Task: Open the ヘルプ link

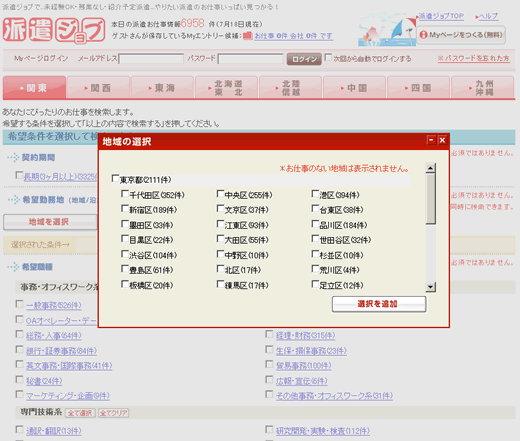Action: pos(489,16)
